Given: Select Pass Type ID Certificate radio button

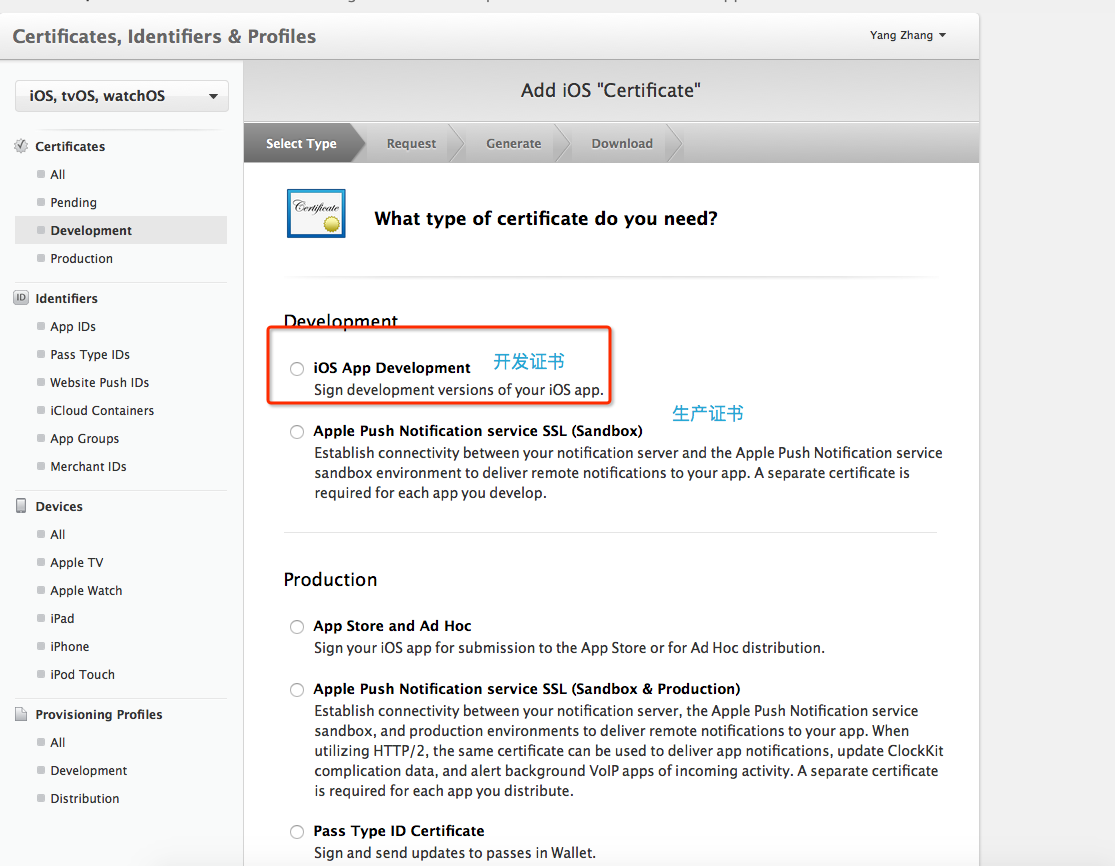Looking at the screenshot, I should (x=297, y=832).
